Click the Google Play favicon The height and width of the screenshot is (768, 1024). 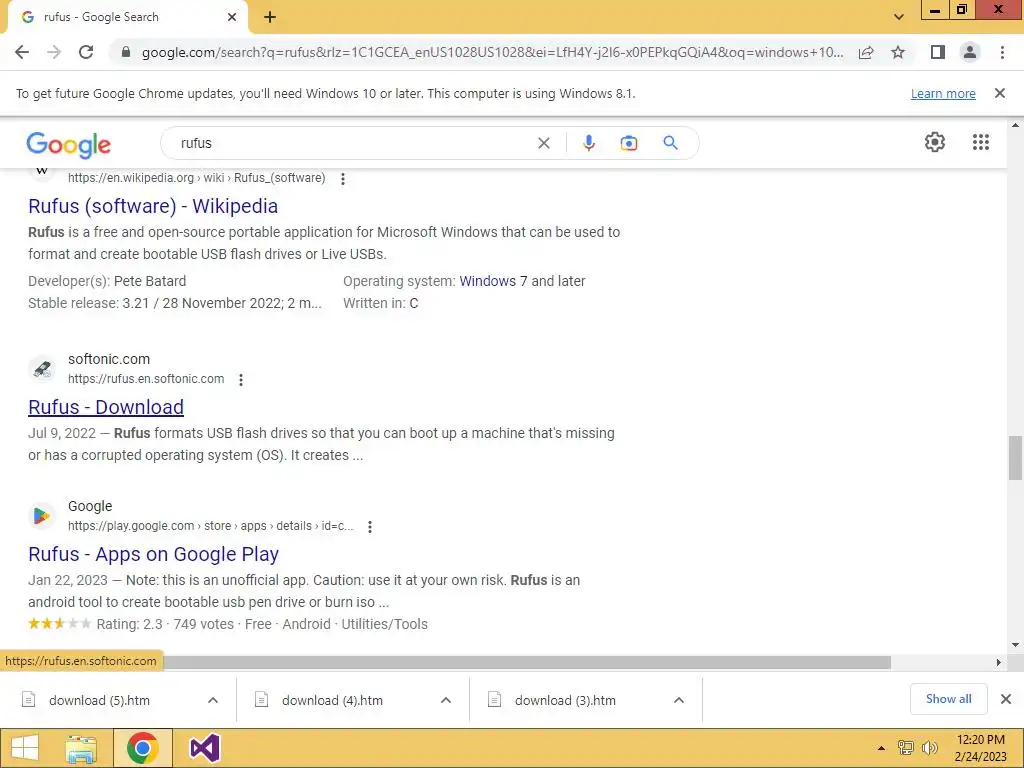42,516
